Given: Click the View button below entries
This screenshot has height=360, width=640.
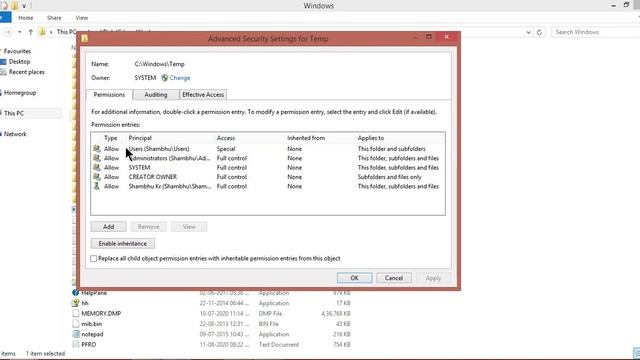Looking at the screenshot, I should 189,227.
